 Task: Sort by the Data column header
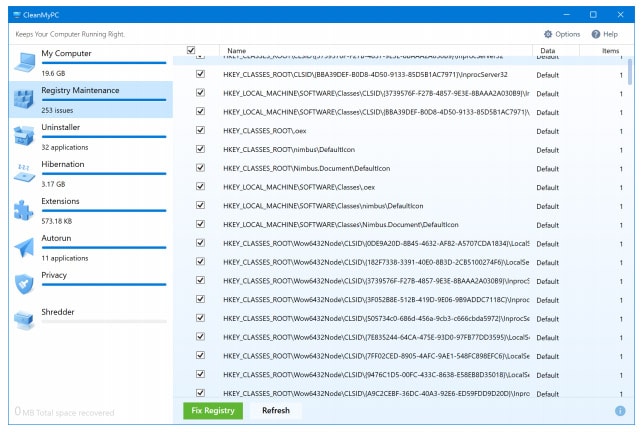pos(556,50)
